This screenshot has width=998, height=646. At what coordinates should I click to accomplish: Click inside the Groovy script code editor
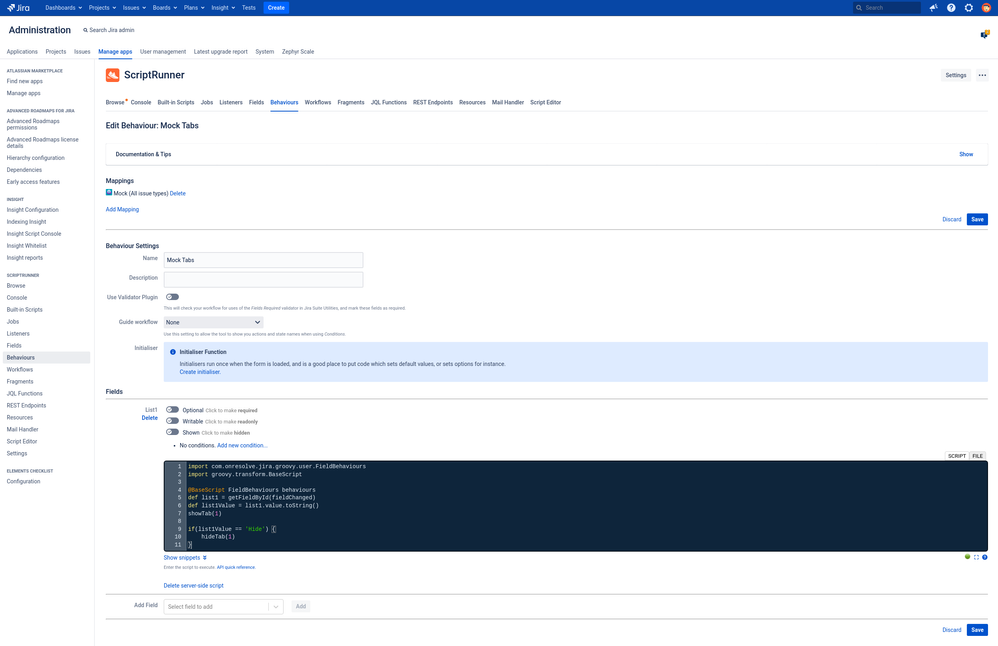coord(575,505)
